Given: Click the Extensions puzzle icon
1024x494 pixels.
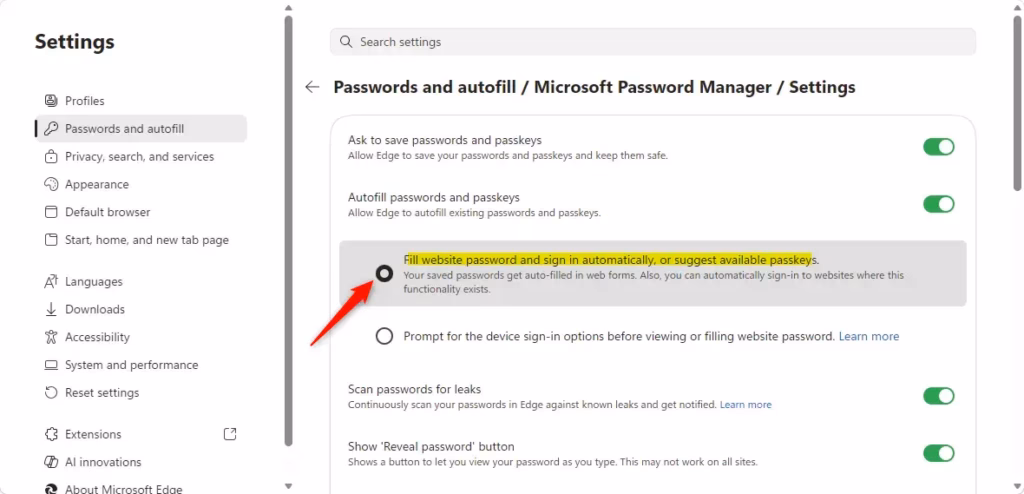Looking at the screenshot, I should coord(52,435).
